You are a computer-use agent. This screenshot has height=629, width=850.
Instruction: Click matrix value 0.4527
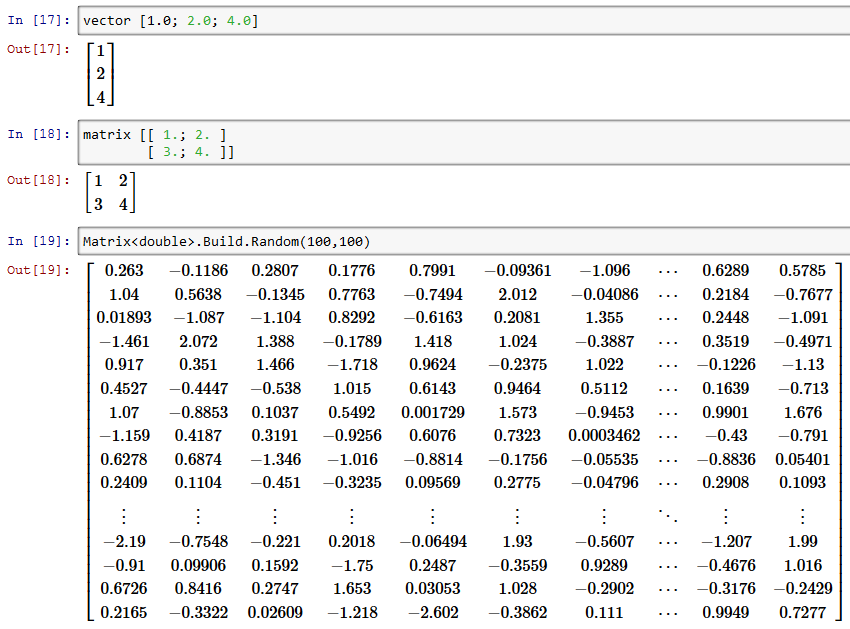coord(124,389)
